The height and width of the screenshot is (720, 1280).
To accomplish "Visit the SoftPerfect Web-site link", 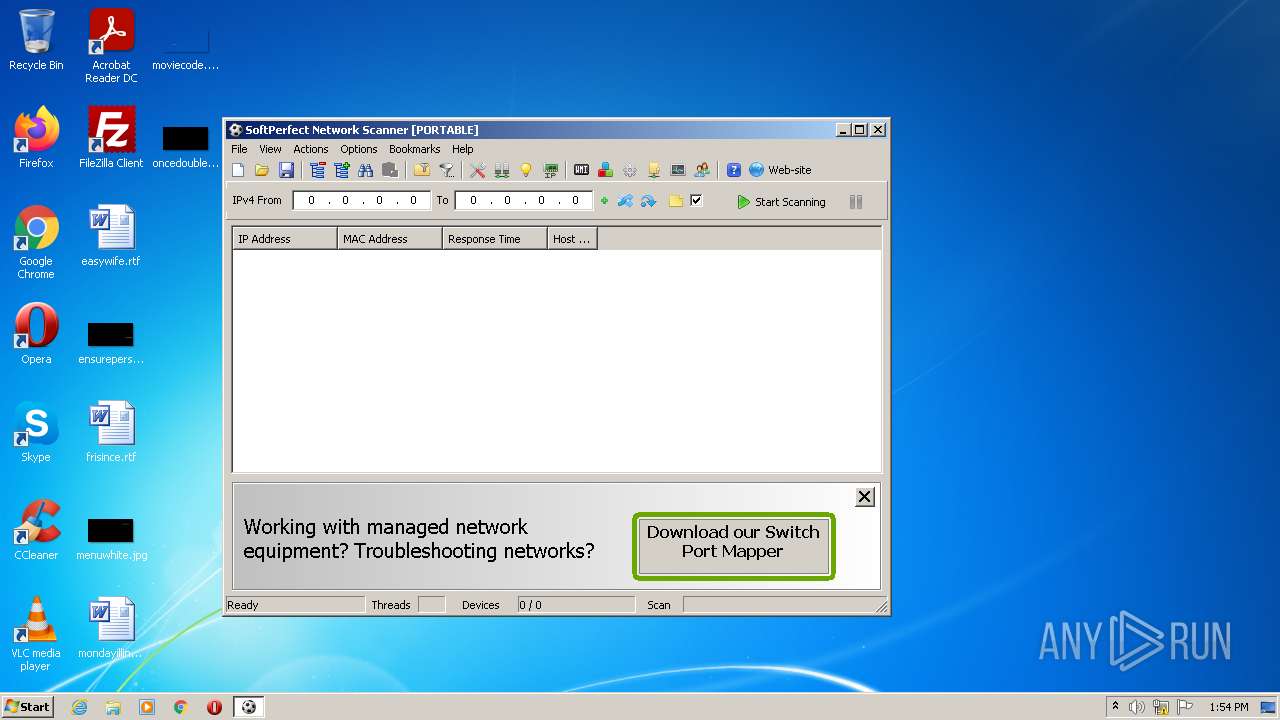I will [x=780, y=170].
